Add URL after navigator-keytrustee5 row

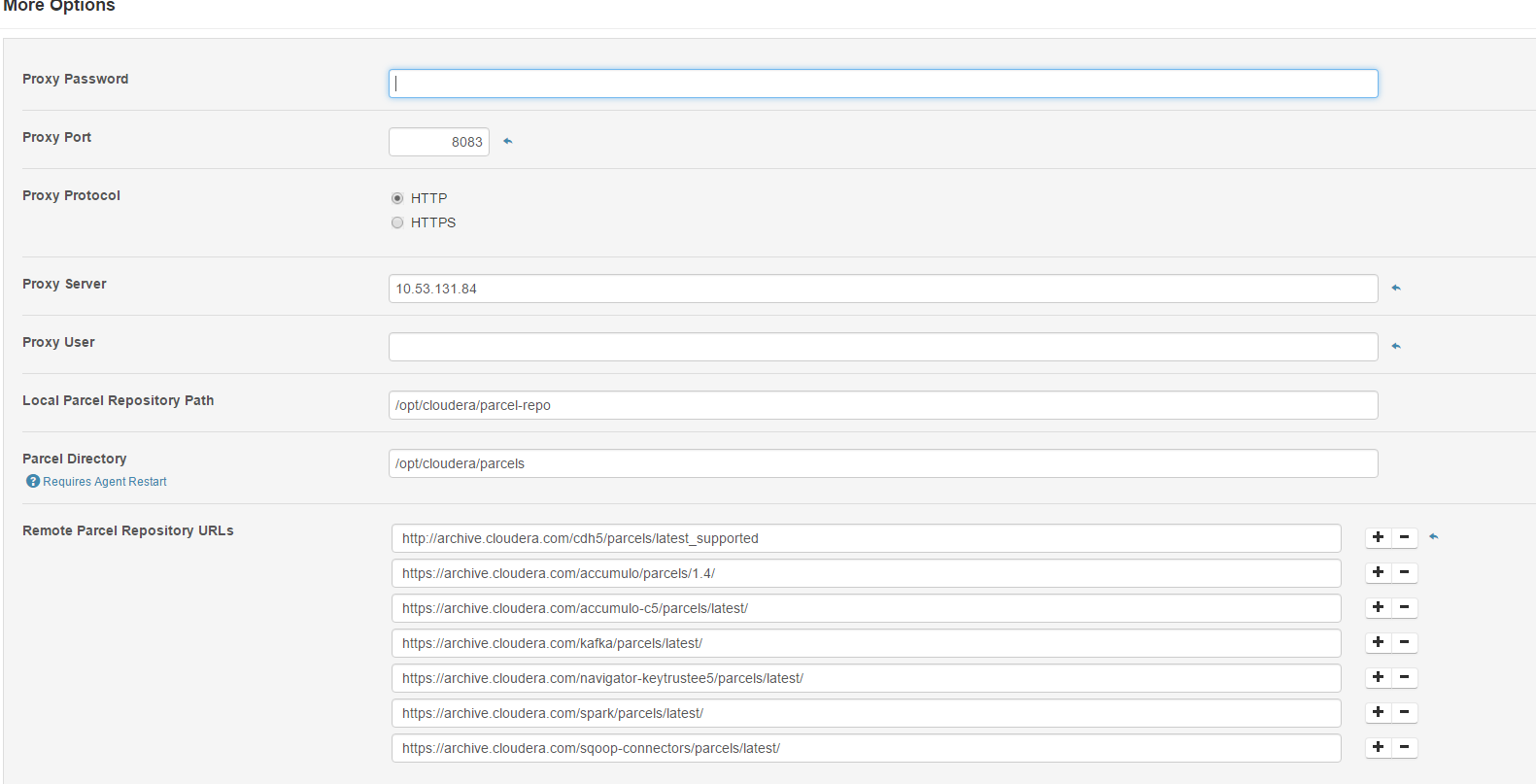coord(1378,677)
